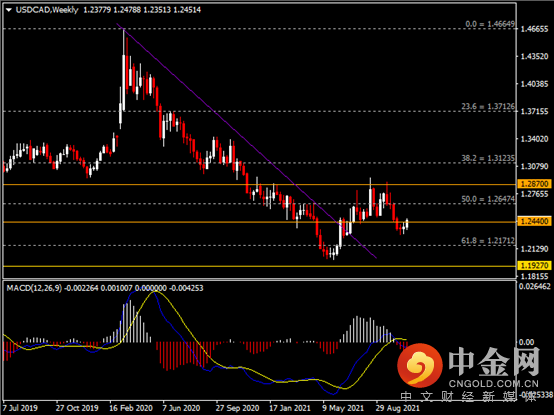This screenshot has width=554, height=415.
Task: Click the 9 May 2021 date marker
Action: 343,408
